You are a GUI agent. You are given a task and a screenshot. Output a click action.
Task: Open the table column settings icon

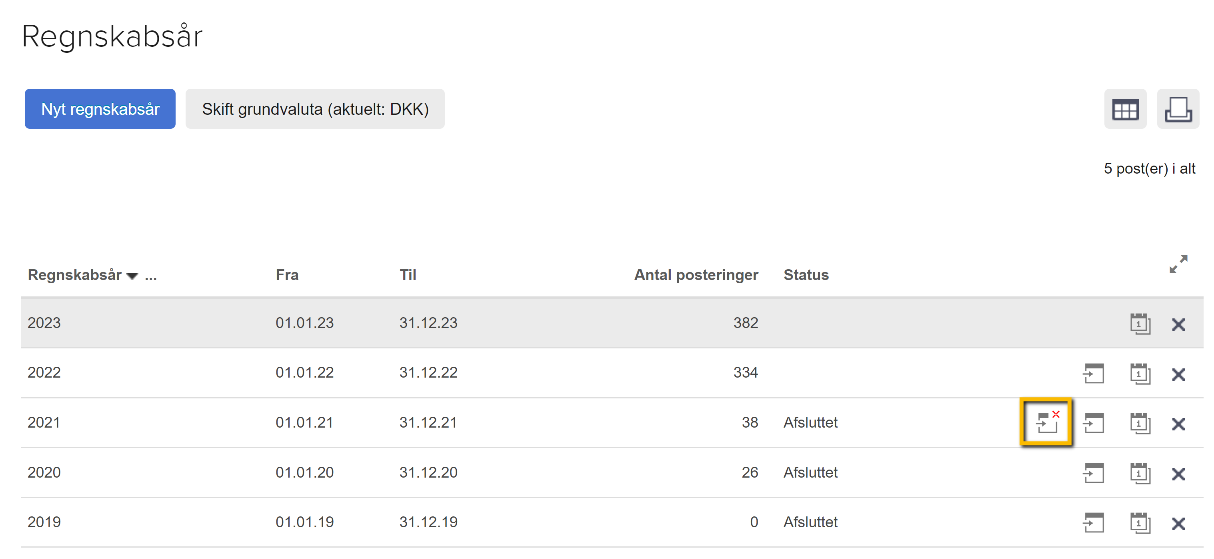1125,110
